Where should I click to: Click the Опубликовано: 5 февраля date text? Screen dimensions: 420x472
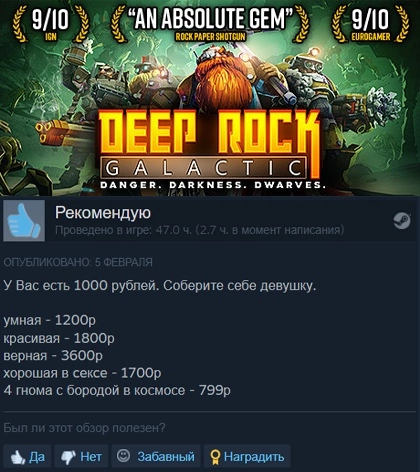click(x=78, y=262)
